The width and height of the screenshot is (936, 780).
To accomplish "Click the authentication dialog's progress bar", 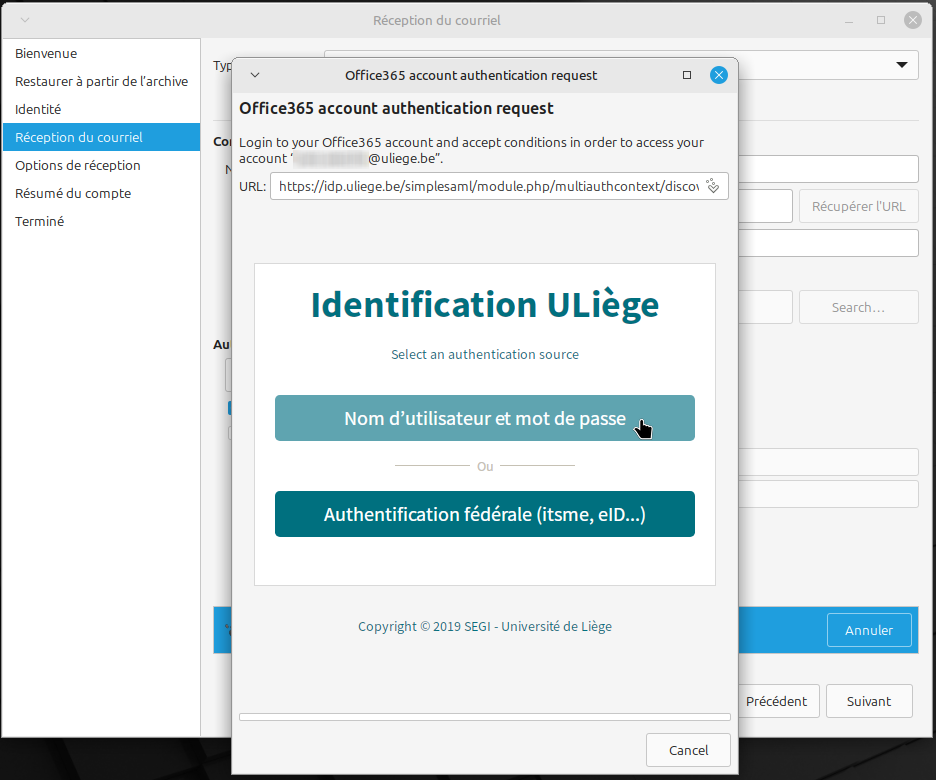I will [484, 717].
